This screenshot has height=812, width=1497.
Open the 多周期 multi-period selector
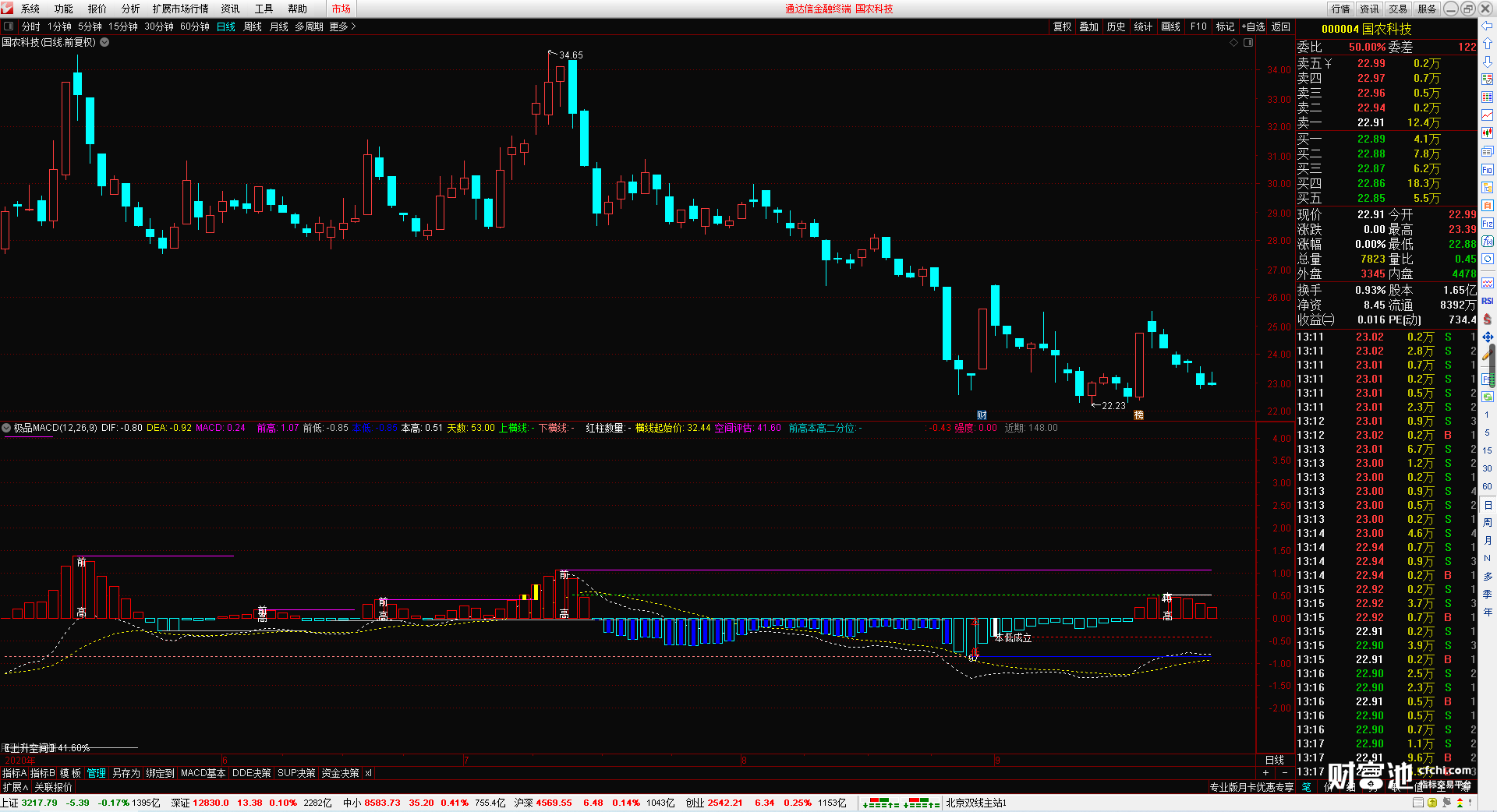point(309,26)
